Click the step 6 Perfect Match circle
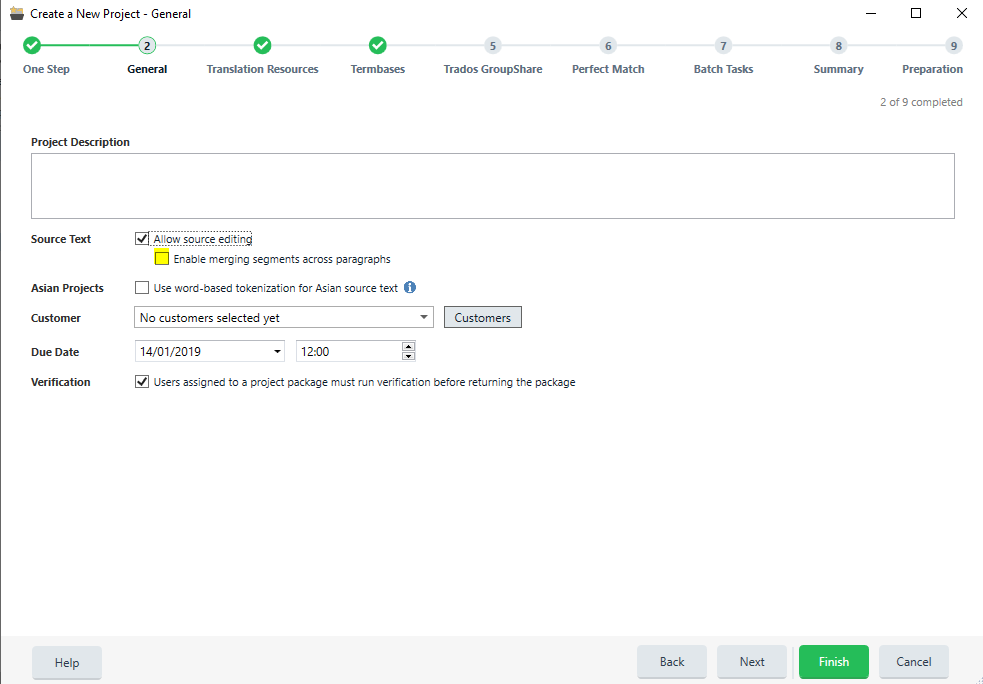The image size is (983, 684). coord(607,46)
